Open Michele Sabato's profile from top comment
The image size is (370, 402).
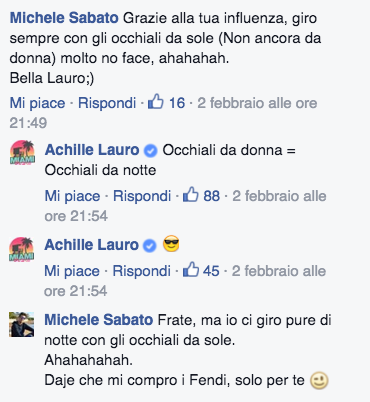tap(64, 18)
